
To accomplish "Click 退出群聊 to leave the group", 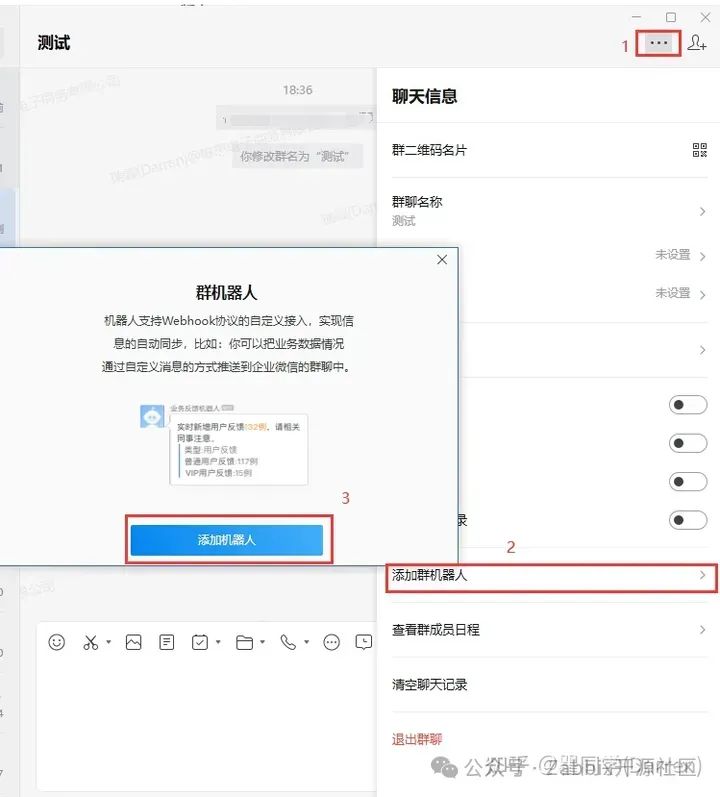I will coord(417,739).
